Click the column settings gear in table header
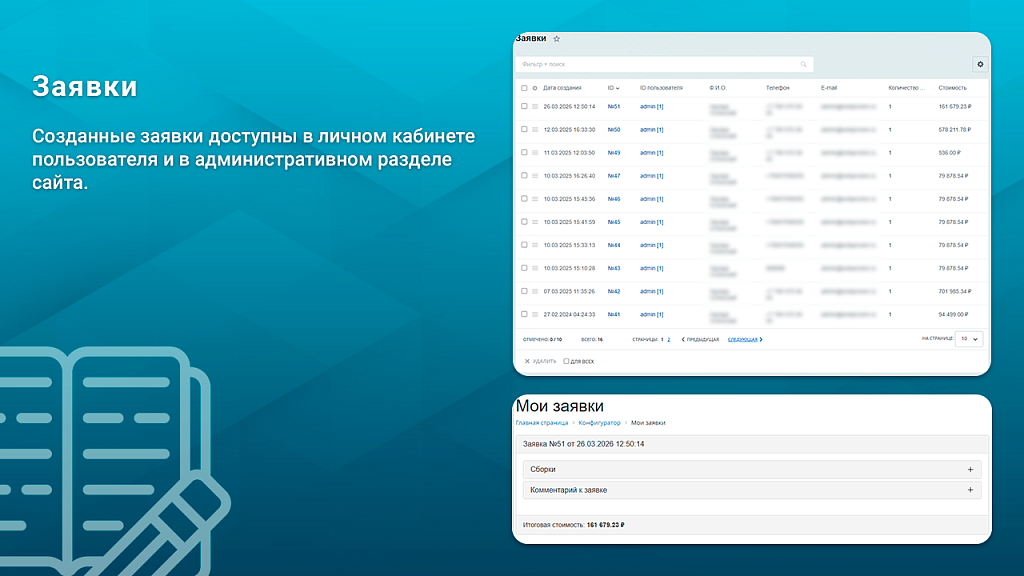 tap(535, 88)
